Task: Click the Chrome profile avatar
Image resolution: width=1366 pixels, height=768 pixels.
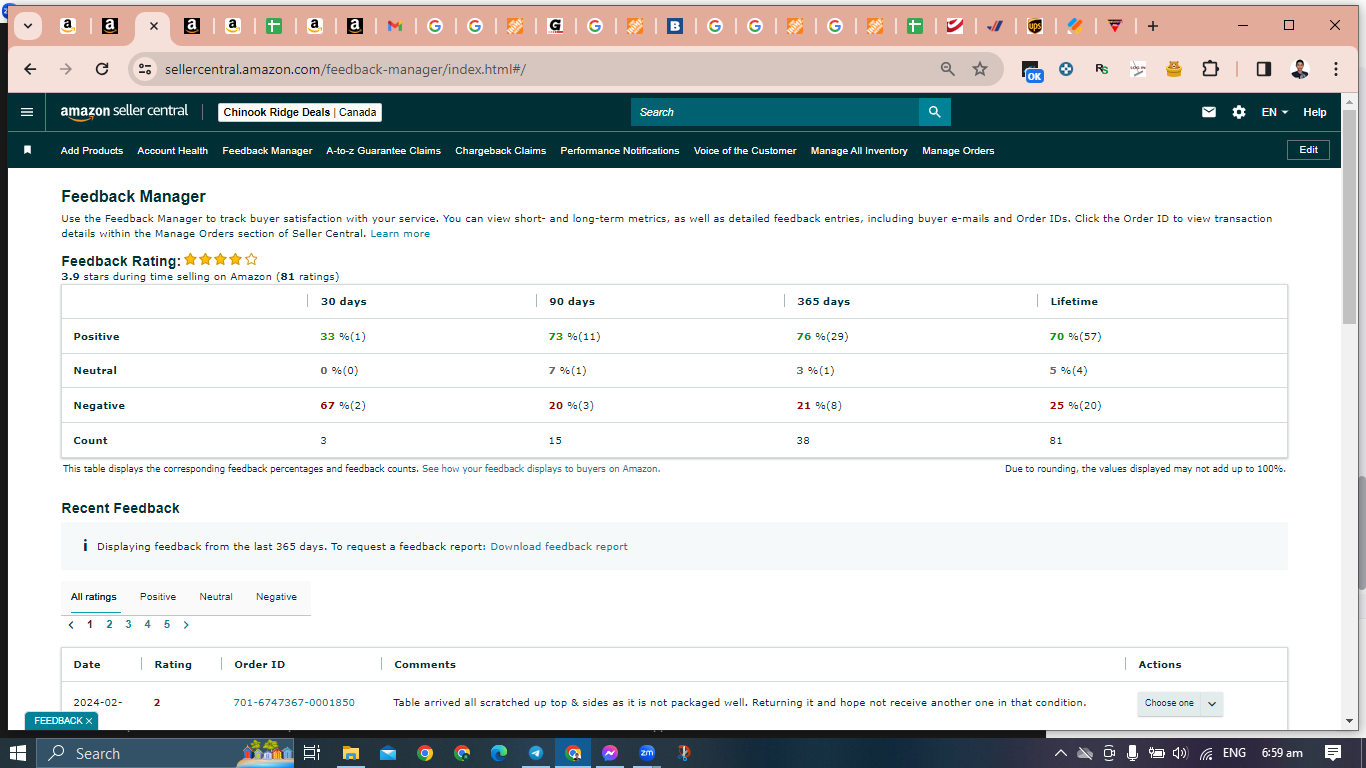Action: pyautogui.click(x=1300, y=69)
